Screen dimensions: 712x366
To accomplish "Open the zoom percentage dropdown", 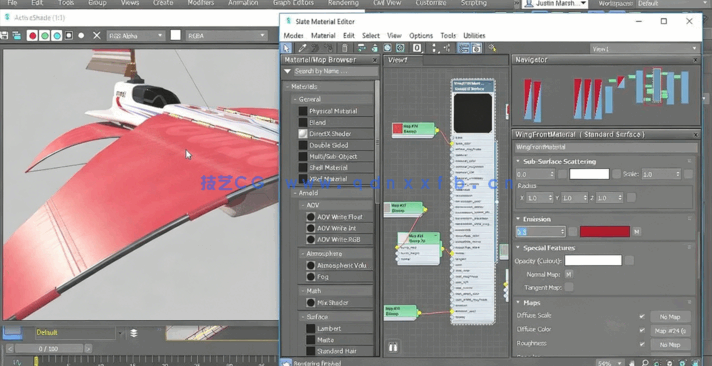I will click(x=610, y=363).
